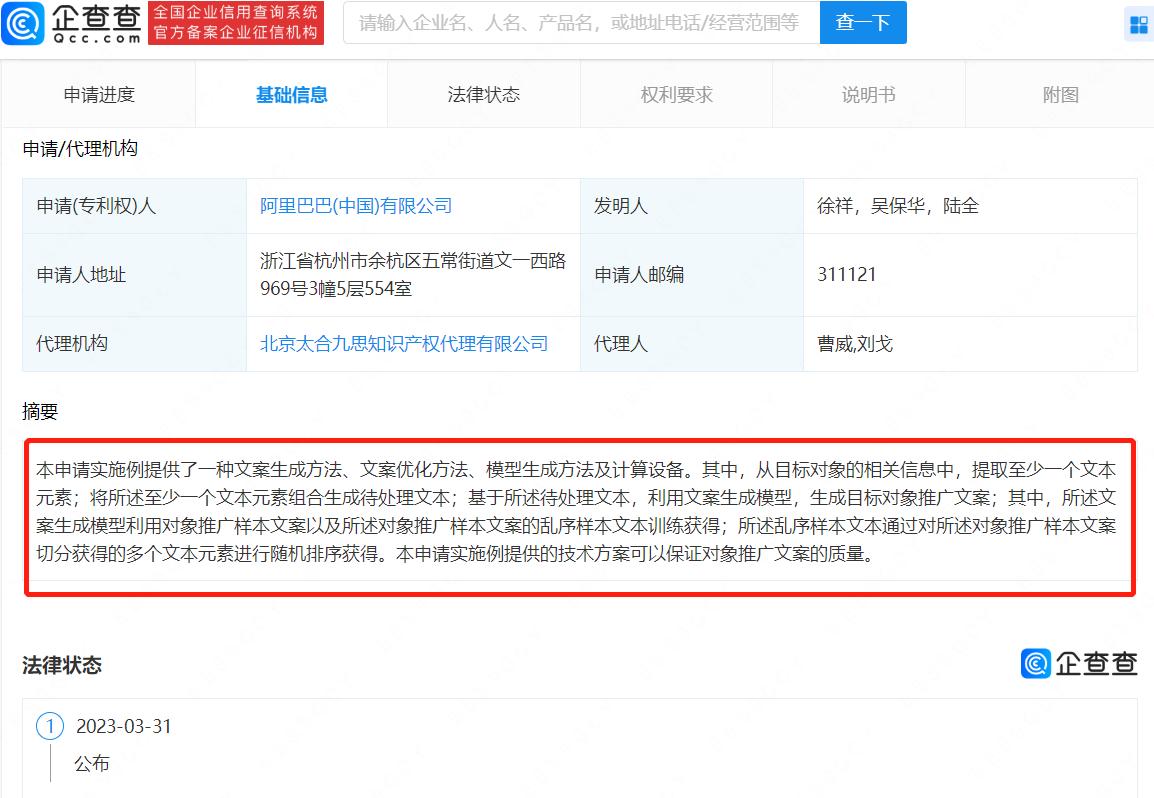Click the applicant address text
The image size is (1154, 798).
413,275
